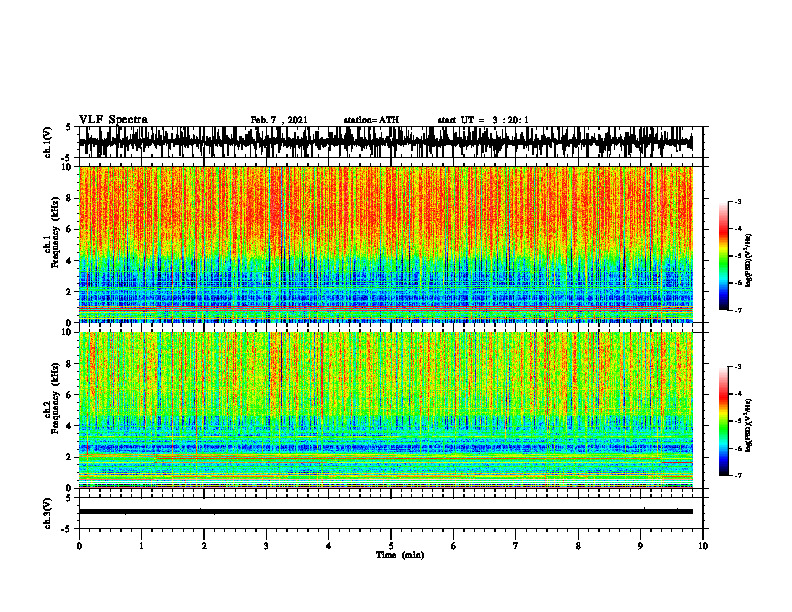Click the '-3' label on ch.1 color bar

(x=737, y=201)
